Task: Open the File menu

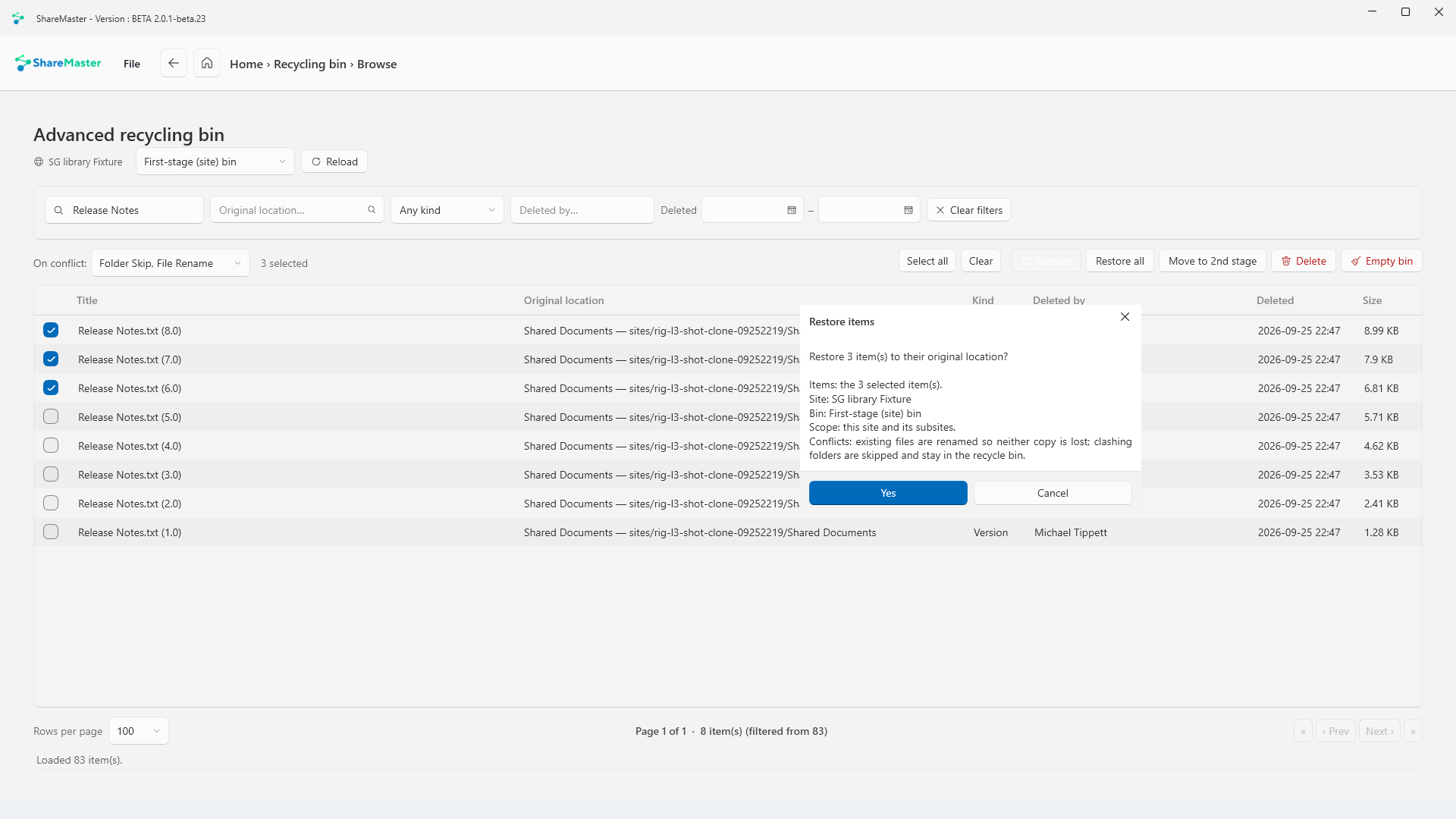Action: (132, 64)
